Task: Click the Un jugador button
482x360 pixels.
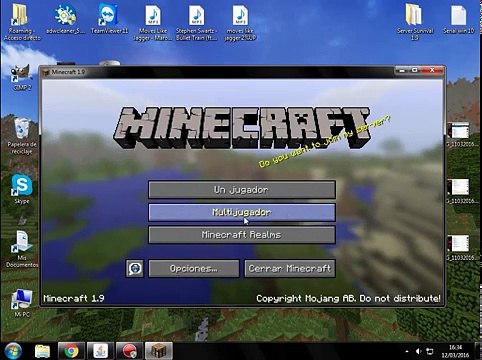Action: (x=242, y=190)
